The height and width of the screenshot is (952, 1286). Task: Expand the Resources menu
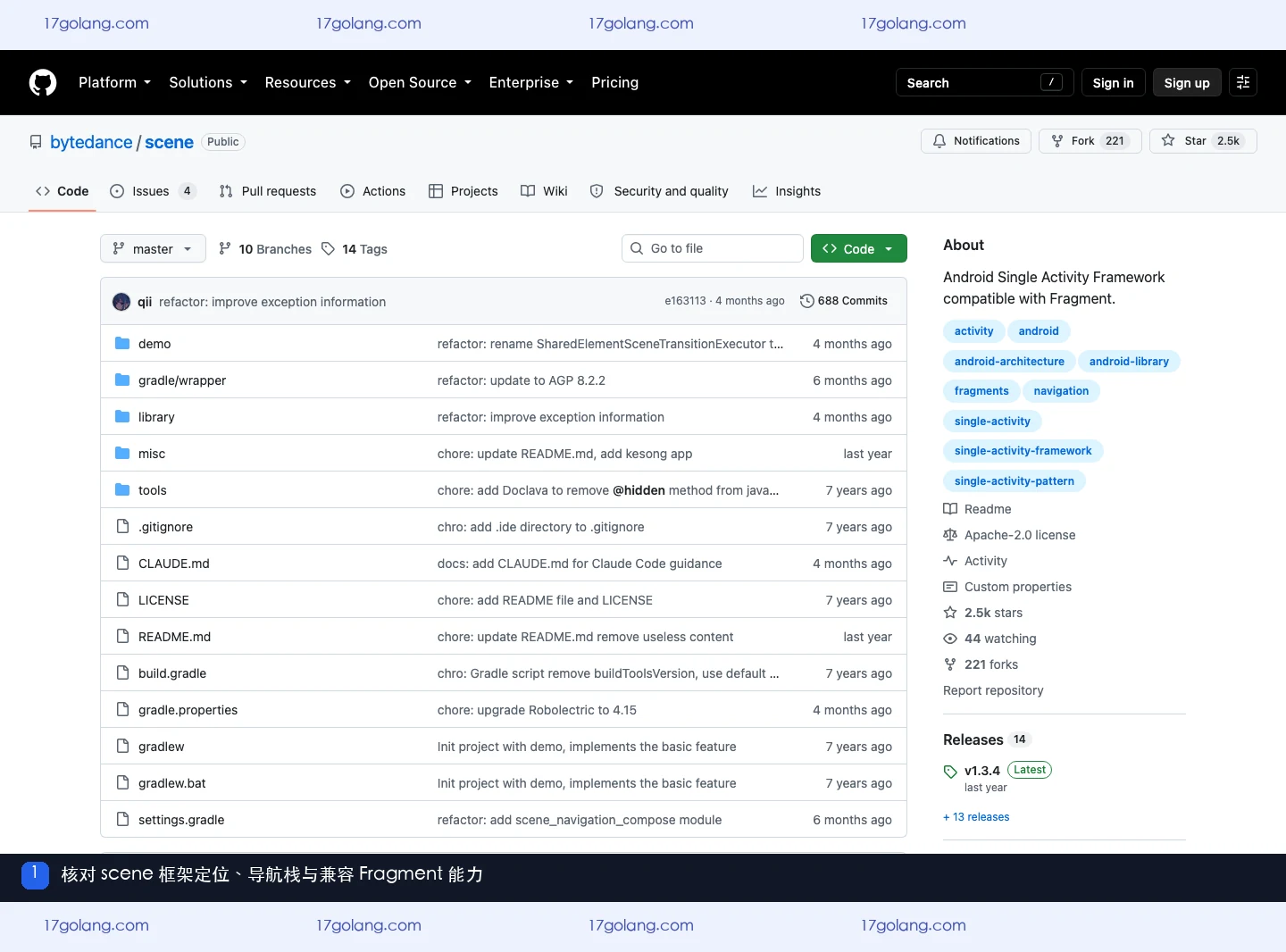pos(308,82)
